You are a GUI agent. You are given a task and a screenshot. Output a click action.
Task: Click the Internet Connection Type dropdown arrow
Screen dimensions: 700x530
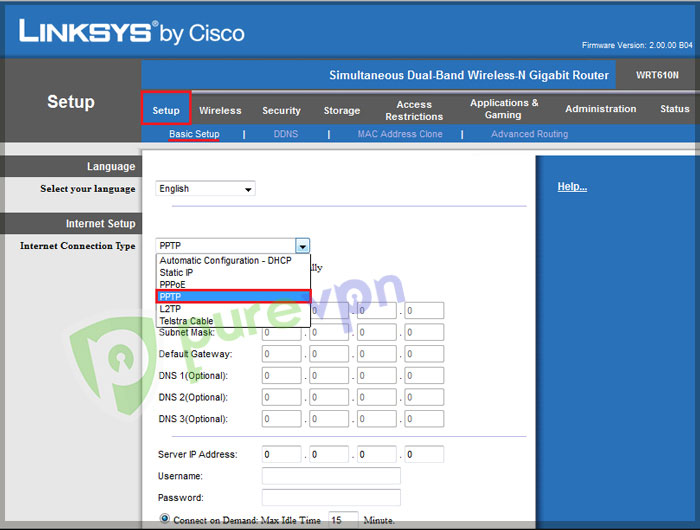click(302, 246)
